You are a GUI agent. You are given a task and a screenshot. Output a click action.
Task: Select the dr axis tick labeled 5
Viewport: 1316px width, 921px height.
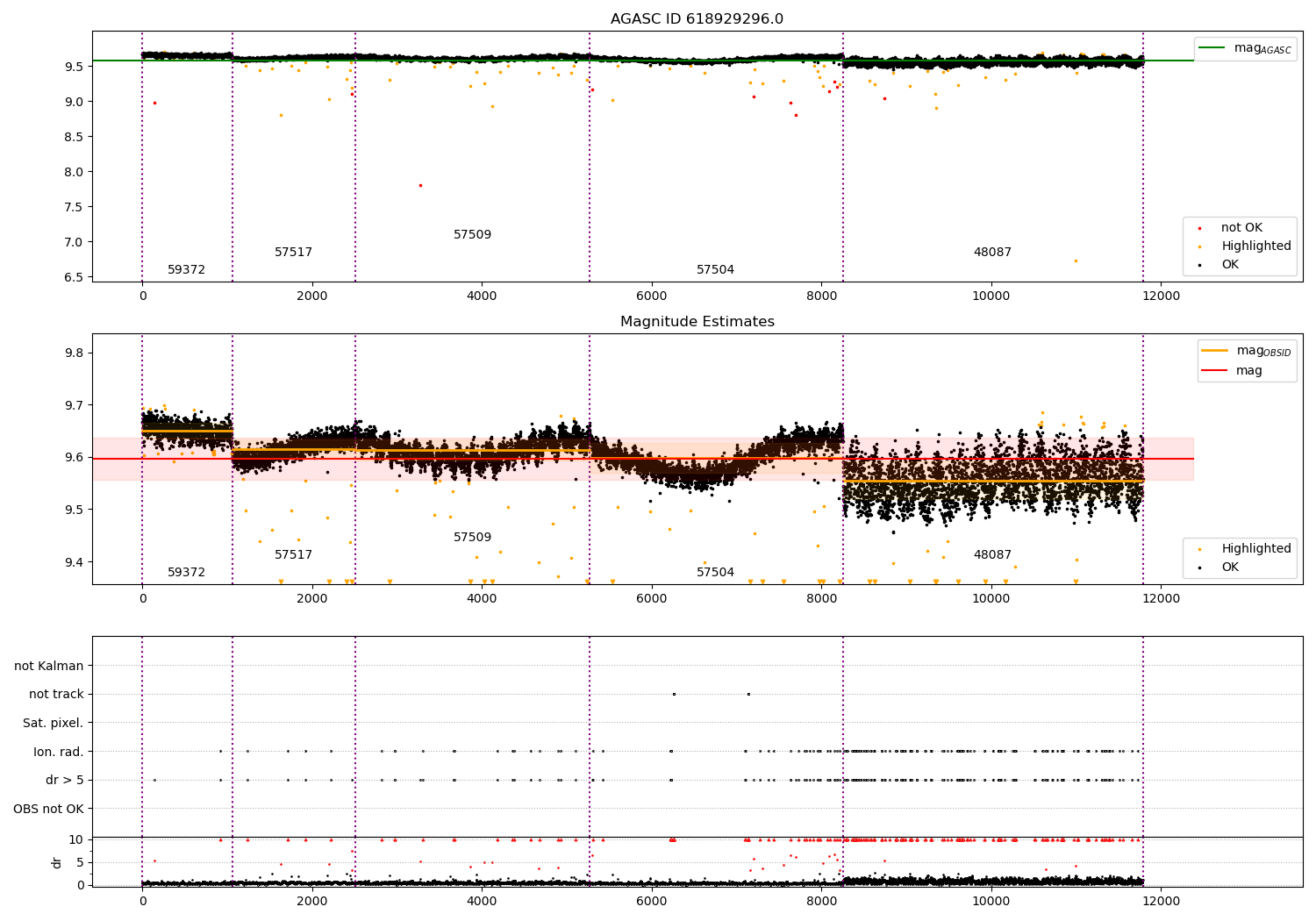coord(81,862)
